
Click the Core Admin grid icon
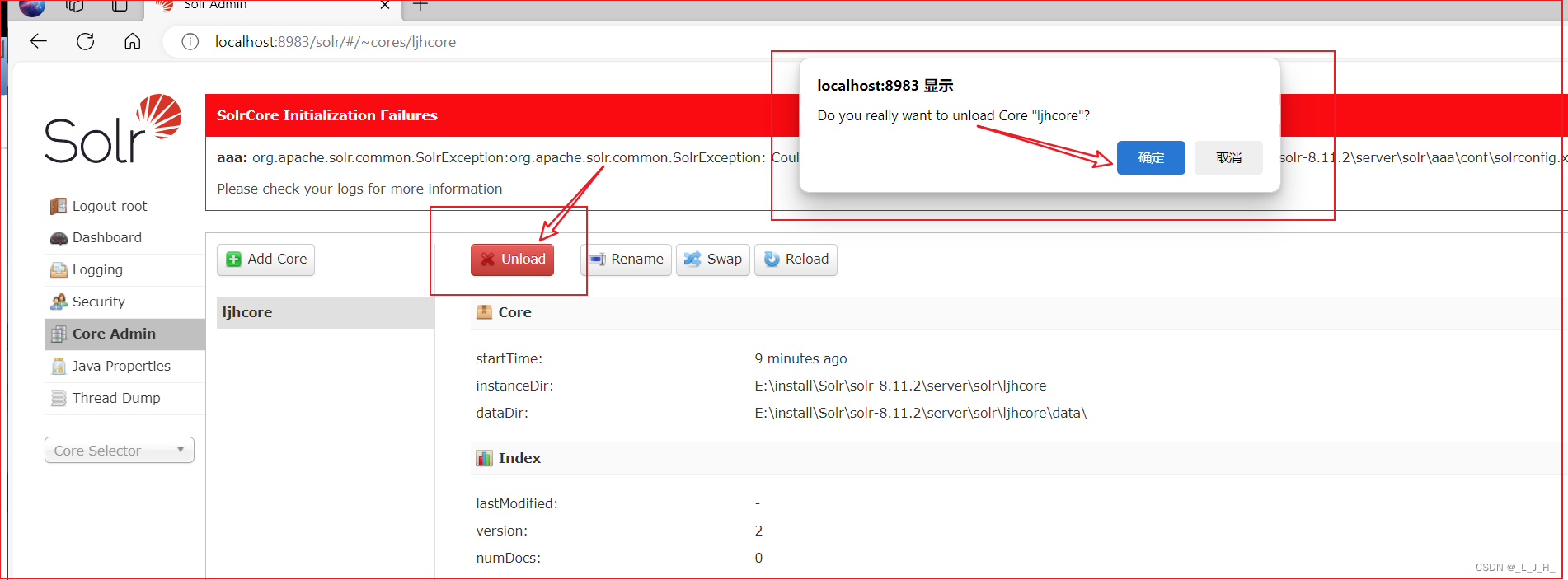[x=59, y=334]
